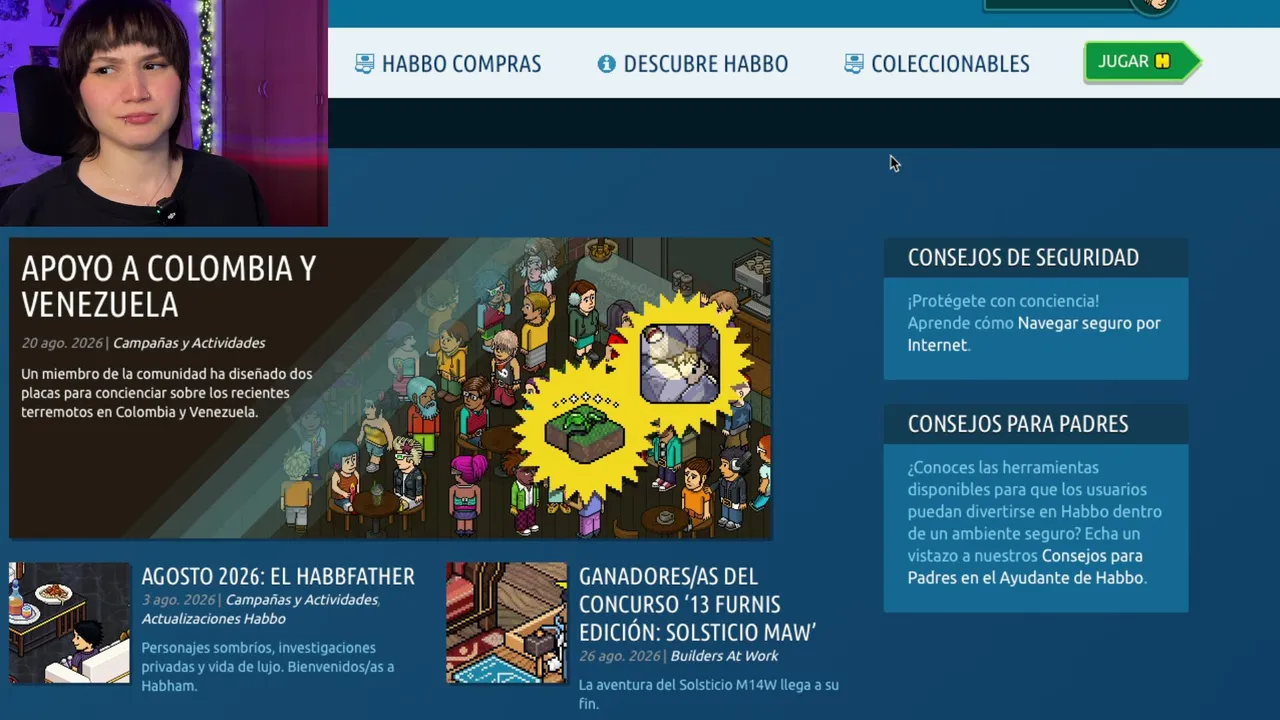Click the 13 Furnis contest article thumbnail

(507, 623)
